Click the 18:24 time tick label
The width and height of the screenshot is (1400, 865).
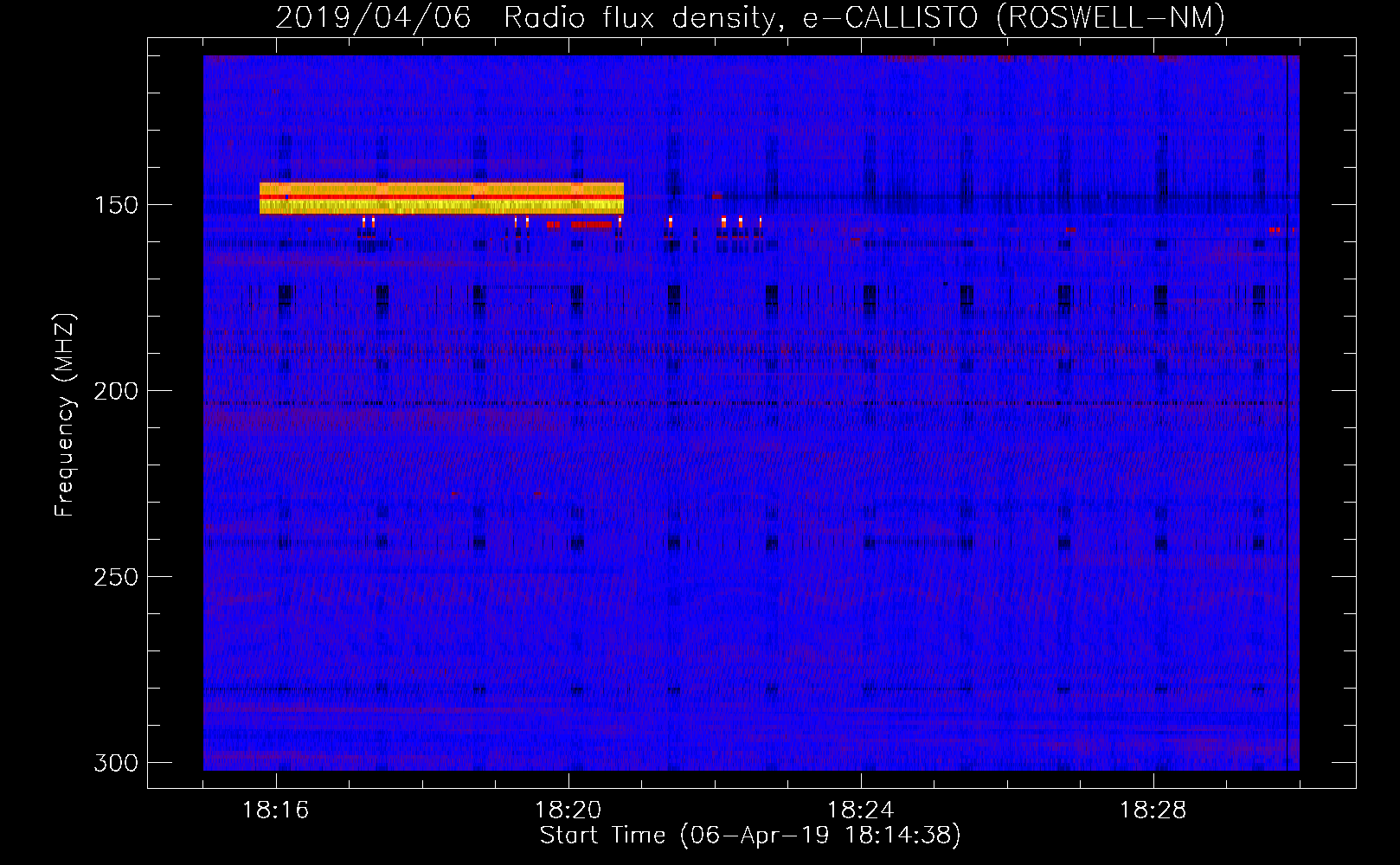(860, 811)
